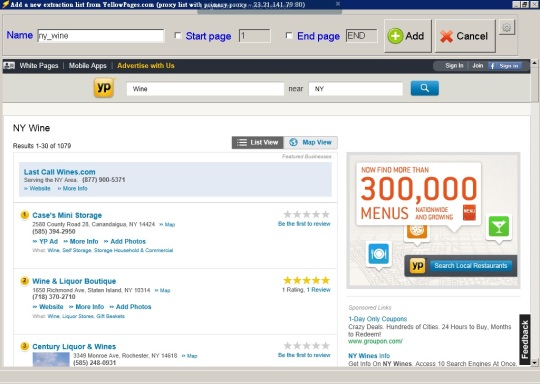The image size is (540, 384).
Task: Open Case's Mini Storage listing
Action: [x=67, y=215]
